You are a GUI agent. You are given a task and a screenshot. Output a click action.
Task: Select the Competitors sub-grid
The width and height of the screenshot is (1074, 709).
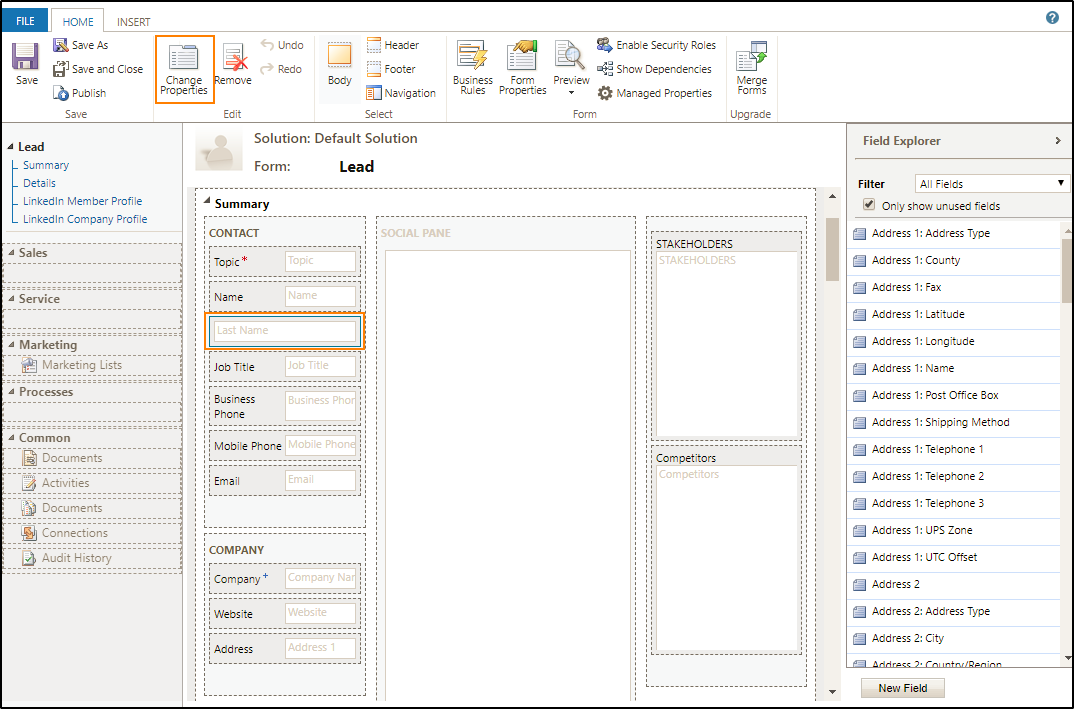coord(726,550)
